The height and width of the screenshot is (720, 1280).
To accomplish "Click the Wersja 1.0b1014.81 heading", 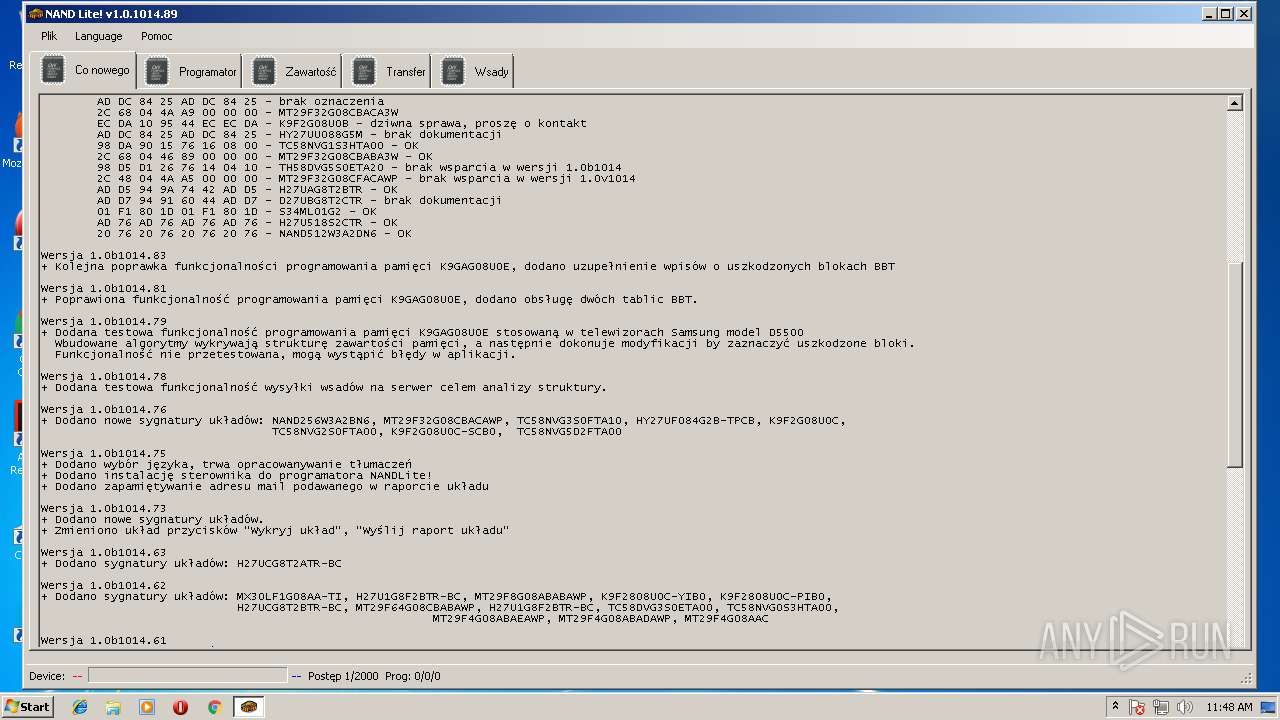I will pos(104,289).
